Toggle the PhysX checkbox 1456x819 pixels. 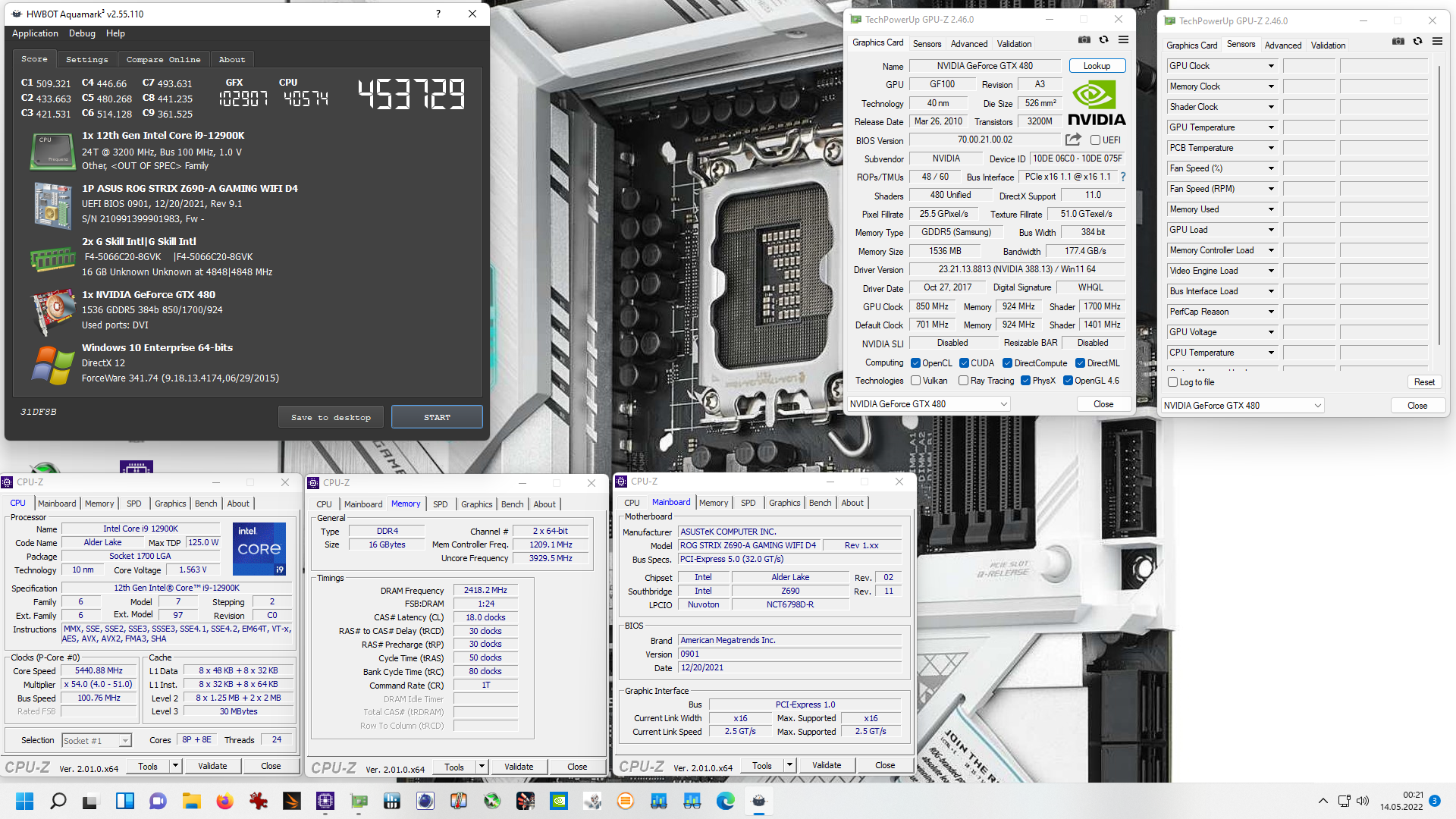pyautogui.click(x=1025, y=381)
